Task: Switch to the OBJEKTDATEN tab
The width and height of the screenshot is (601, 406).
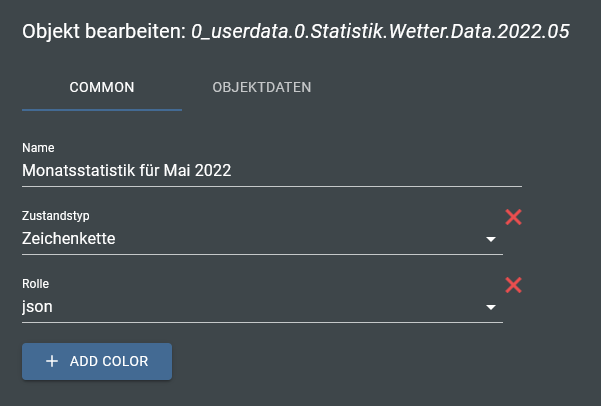Action: click(x=262, y=87)
